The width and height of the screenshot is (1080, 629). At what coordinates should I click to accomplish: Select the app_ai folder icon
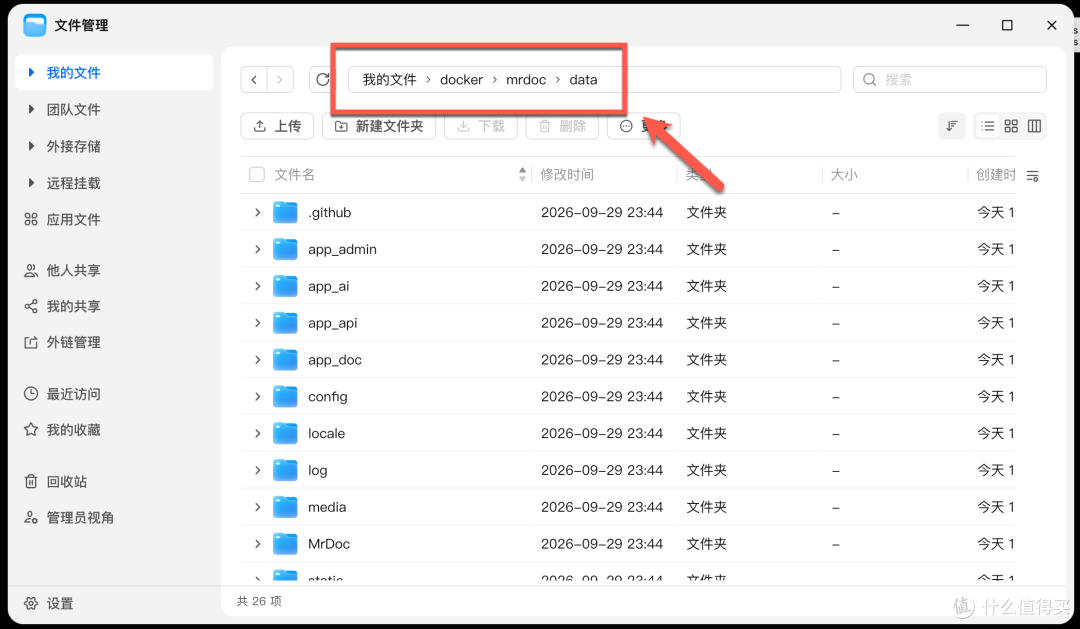(x=285, y=286)
